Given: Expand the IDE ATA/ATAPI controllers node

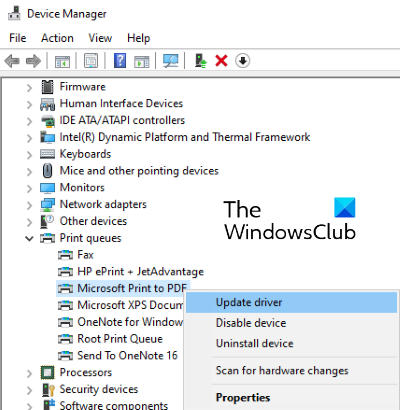Looking at the screenshot, I should click(29, 121).
